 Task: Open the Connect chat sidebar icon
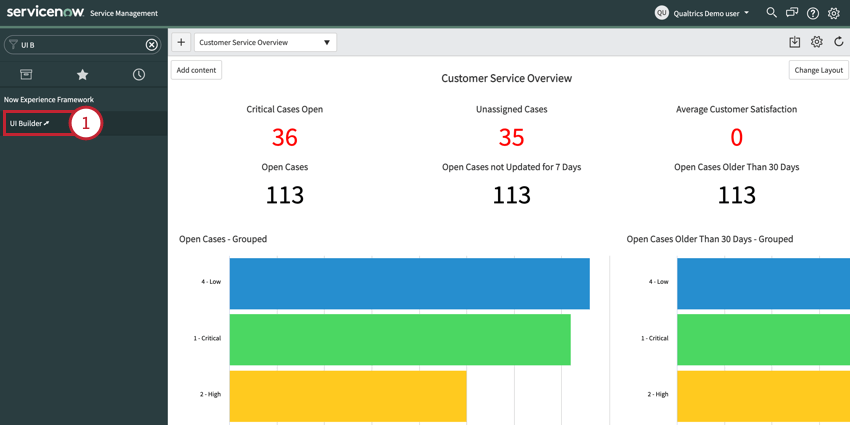(x=792, y=13)
